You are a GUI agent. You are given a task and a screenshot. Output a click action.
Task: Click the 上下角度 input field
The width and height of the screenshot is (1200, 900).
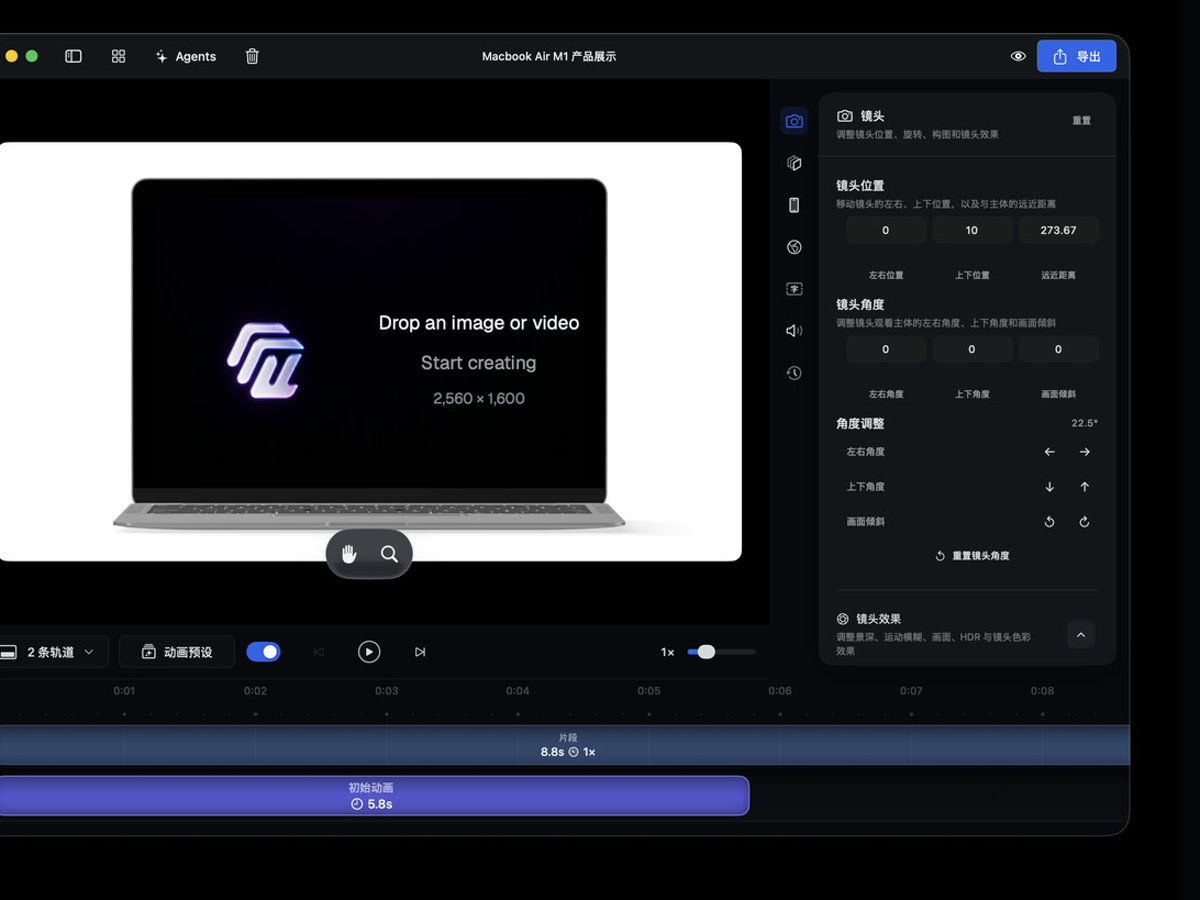pos(972,349)
